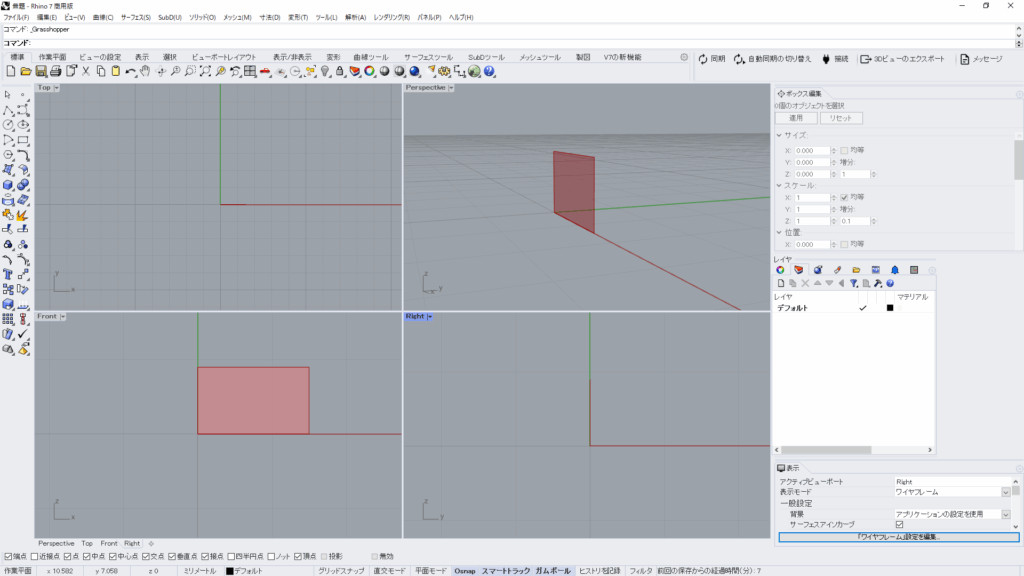Click the Cut scissors icon

(x=86, y=71)
